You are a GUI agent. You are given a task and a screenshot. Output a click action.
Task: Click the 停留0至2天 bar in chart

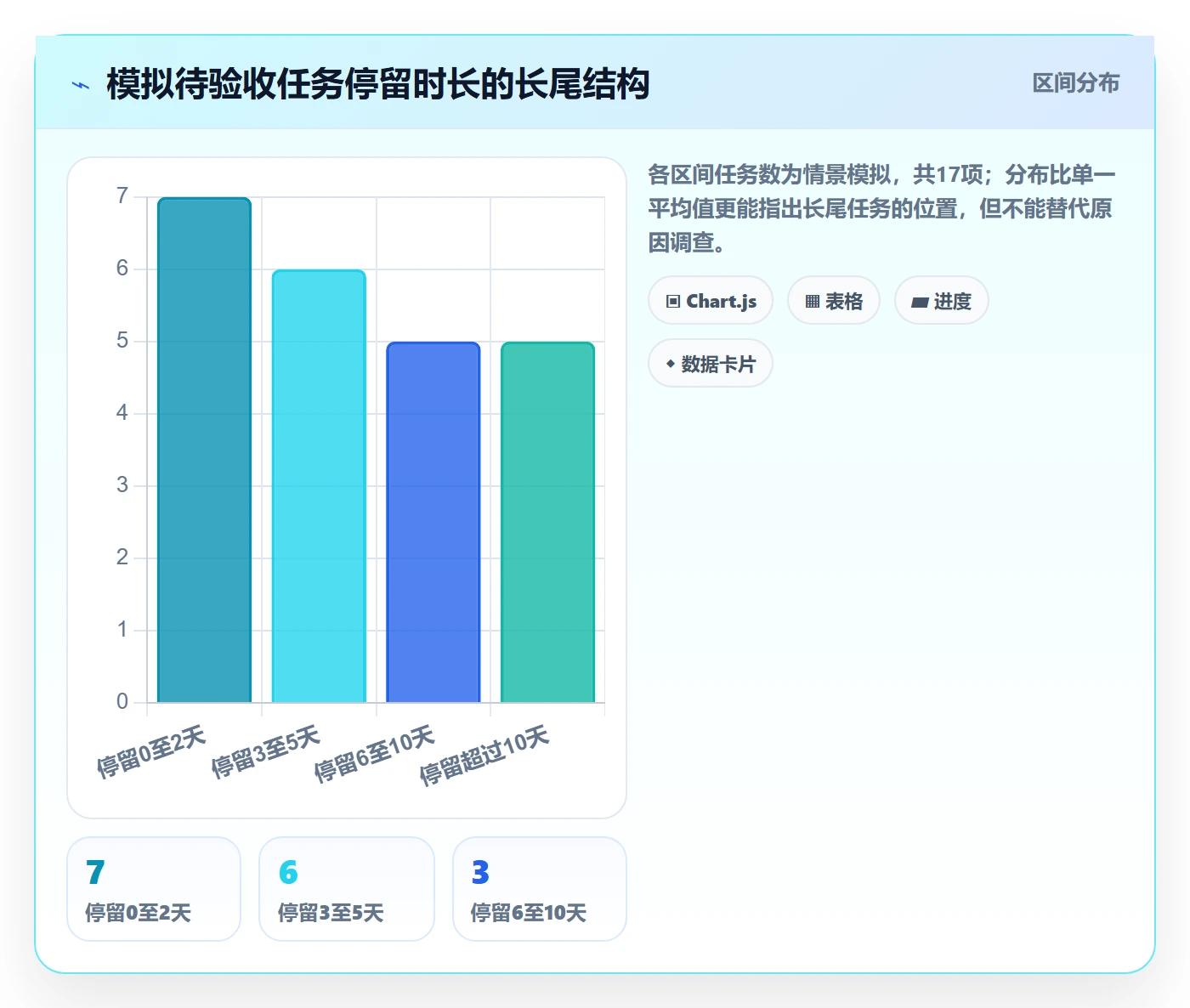pos(204,450)
